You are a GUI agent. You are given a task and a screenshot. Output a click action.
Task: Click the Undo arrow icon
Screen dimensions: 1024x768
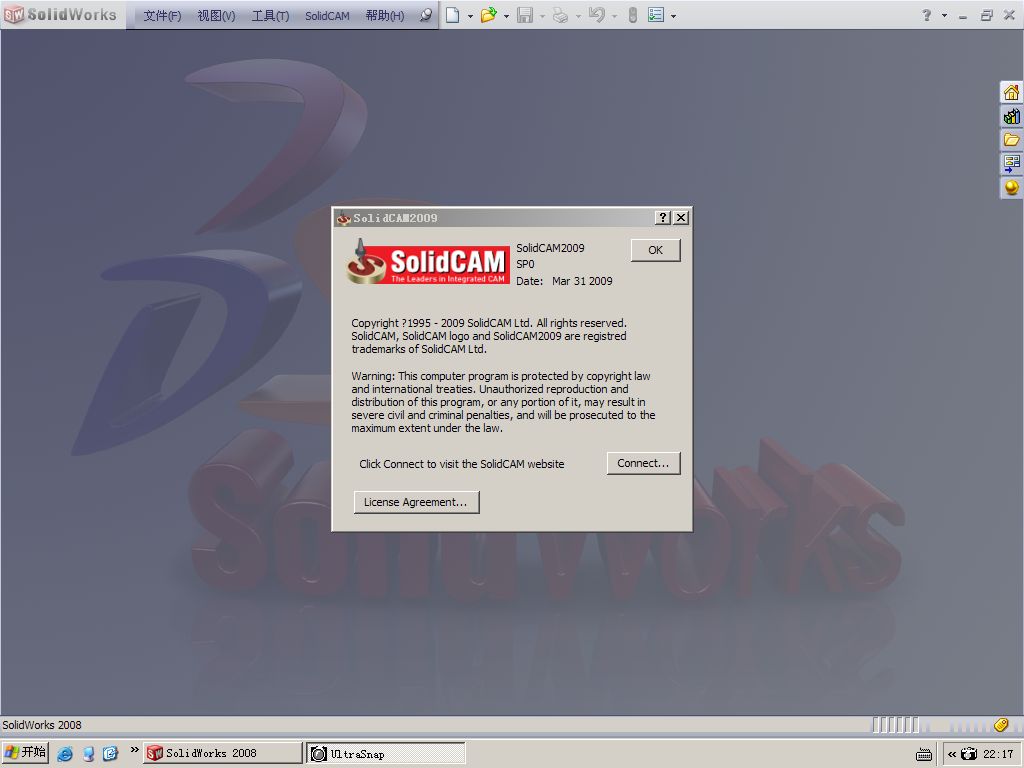point(597,14)
